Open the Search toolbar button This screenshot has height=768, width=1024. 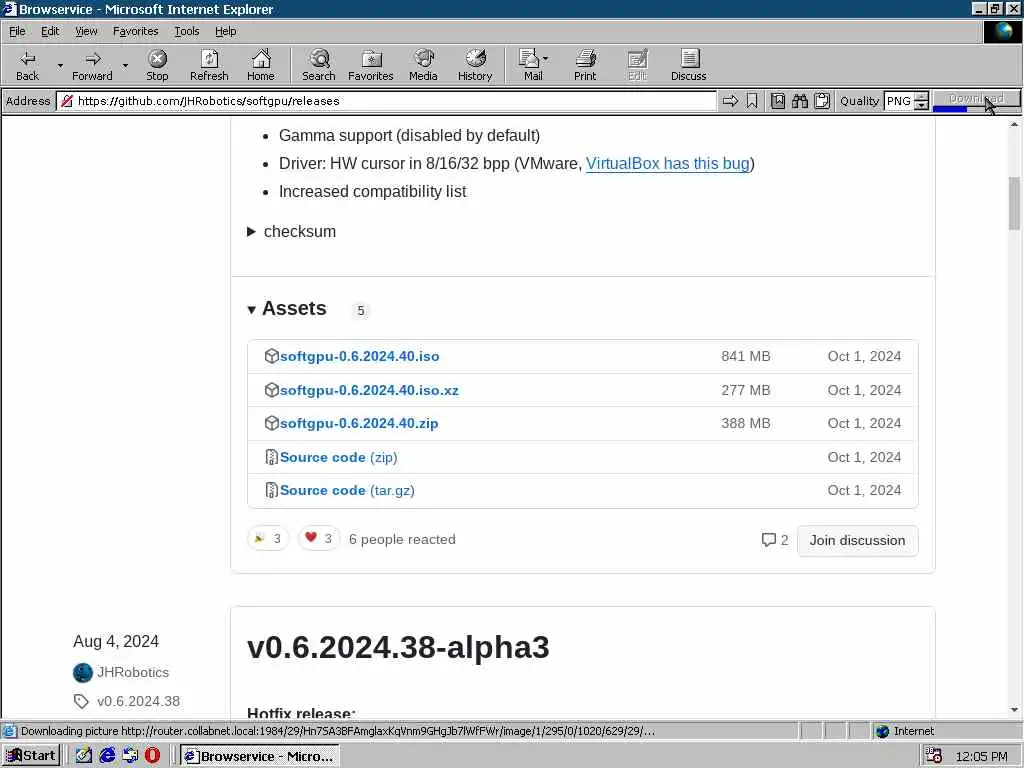point(319,65)
